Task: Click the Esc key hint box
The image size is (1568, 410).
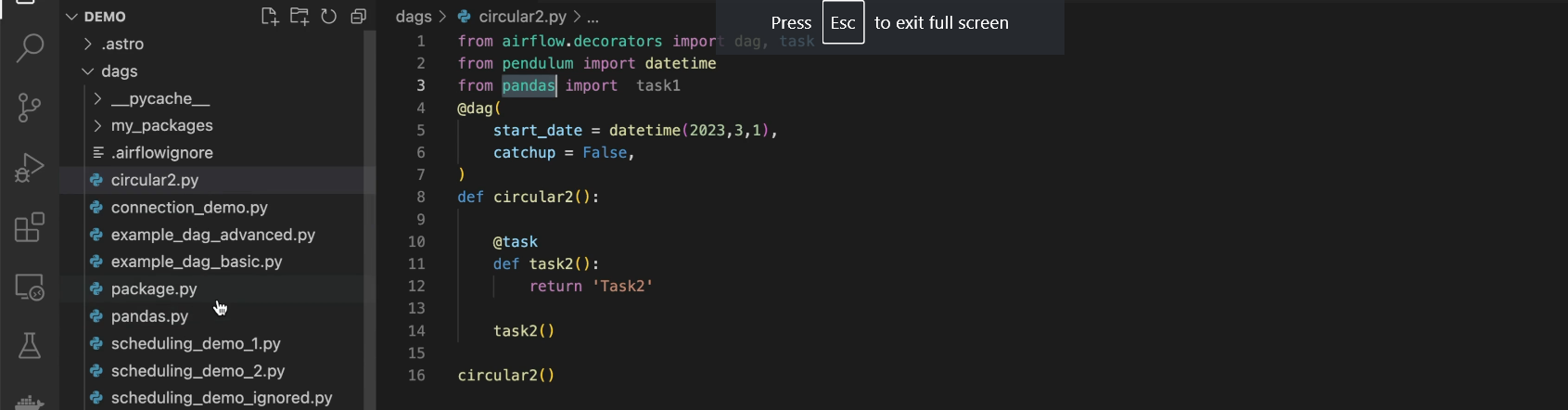Action: 843,22
